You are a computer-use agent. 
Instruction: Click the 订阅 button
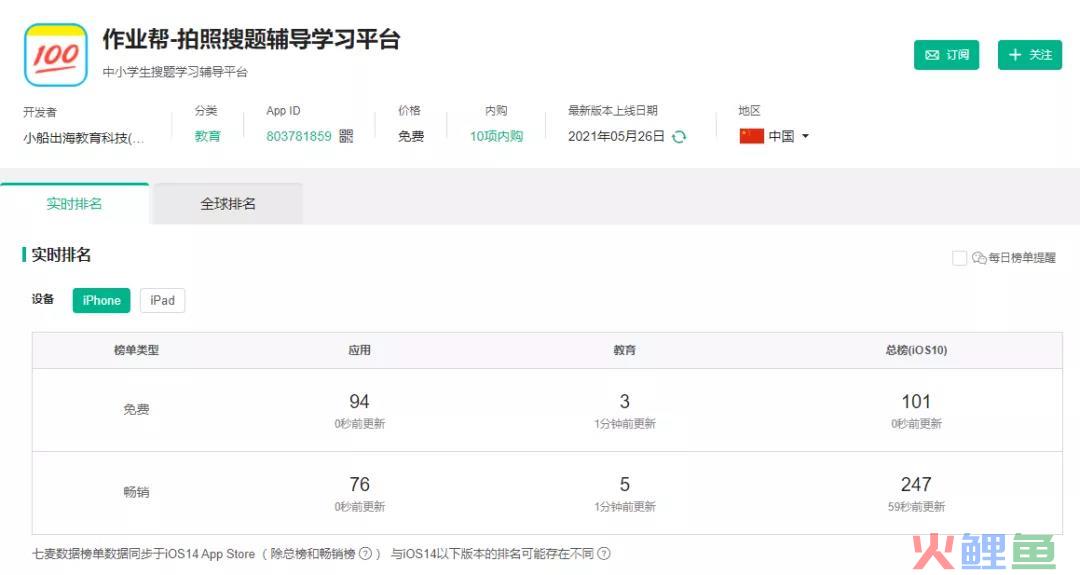tap(946, 55)
